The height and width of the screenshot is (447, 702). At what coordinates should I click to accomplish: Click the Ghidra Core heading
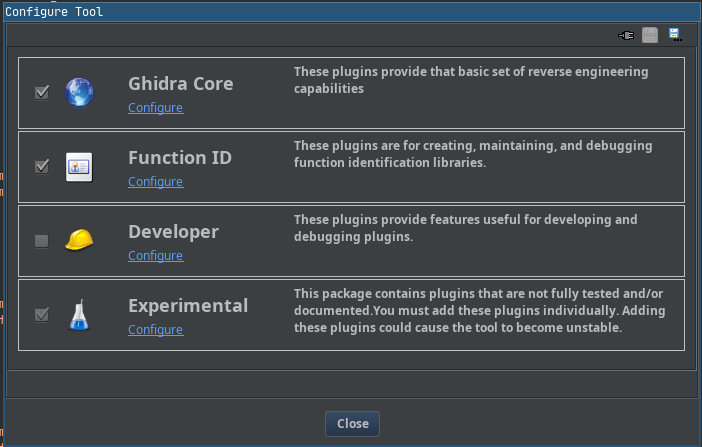[x=181, y=84]
